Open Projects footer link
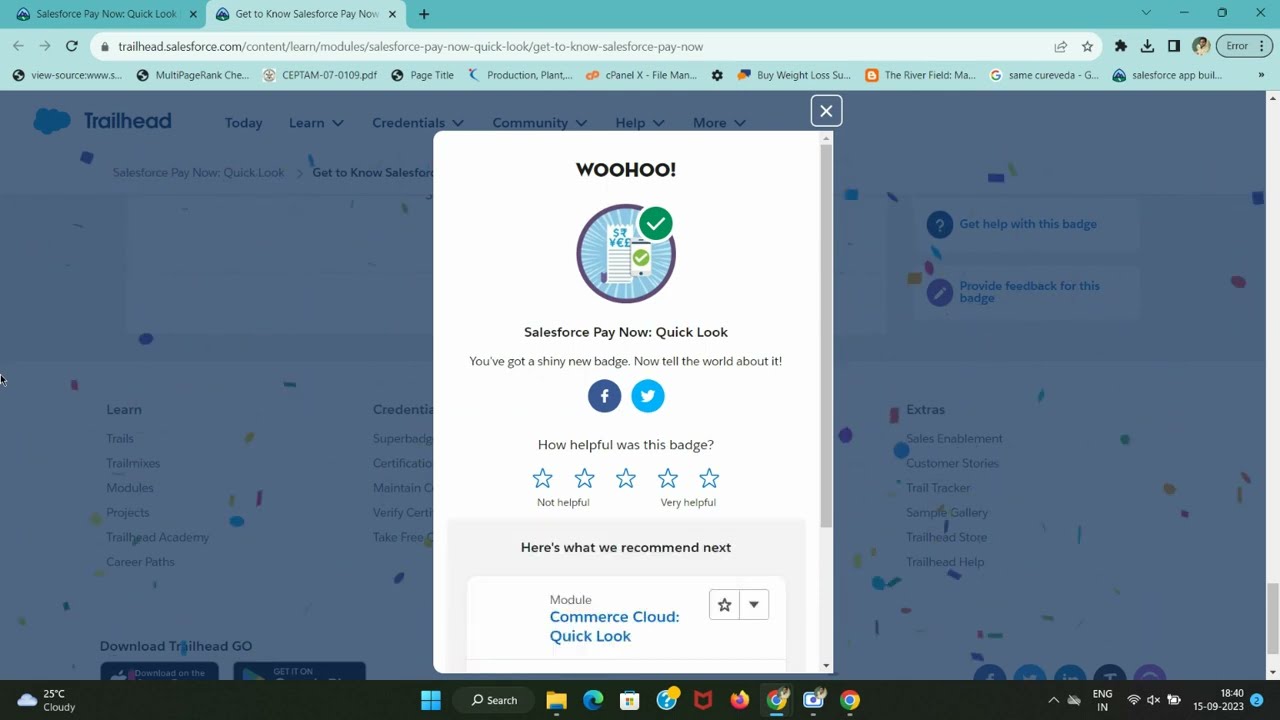1280x720 pixels. [128, 513]
